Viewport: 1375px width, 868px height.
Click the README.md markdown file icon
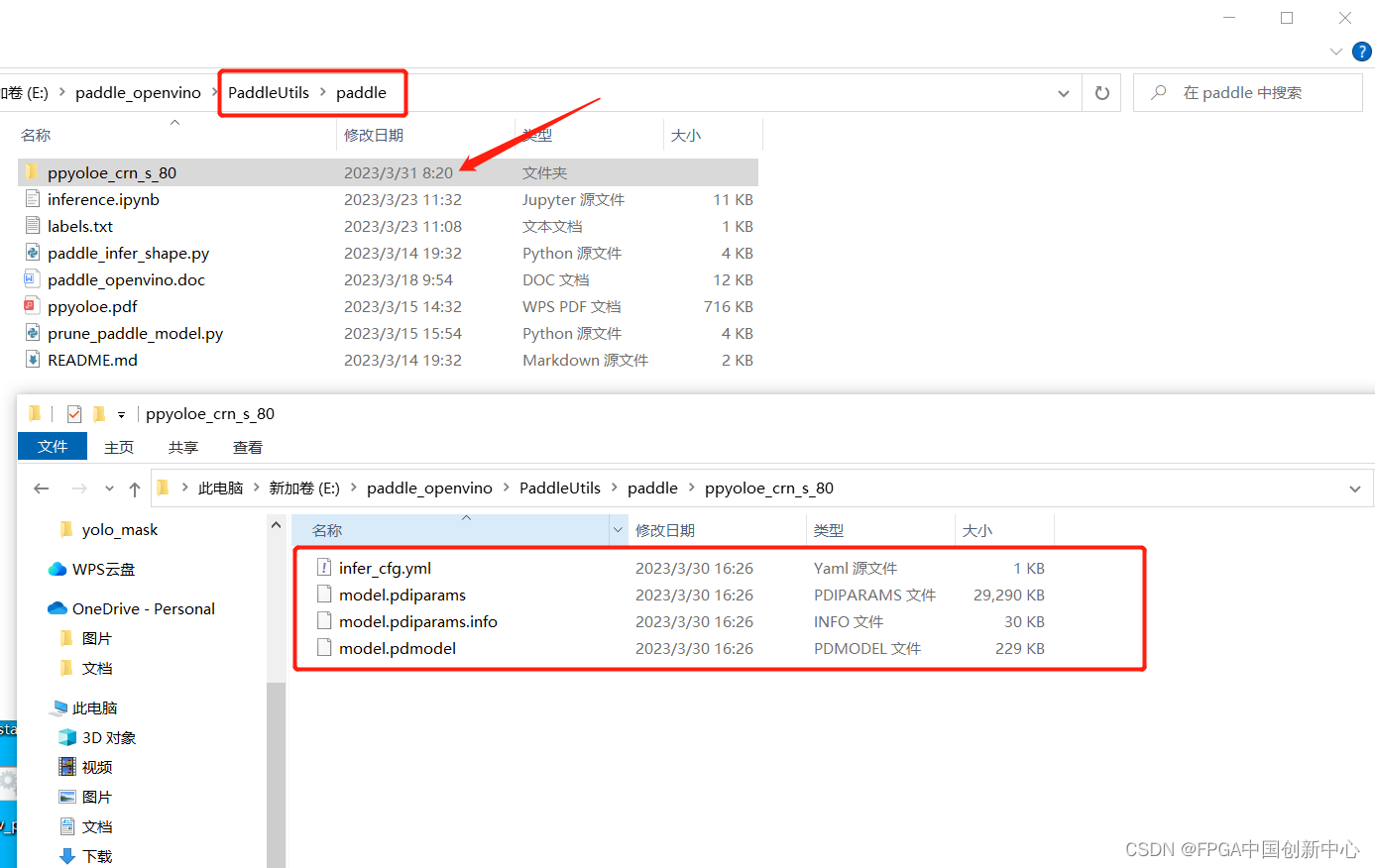tap(32, 360)
